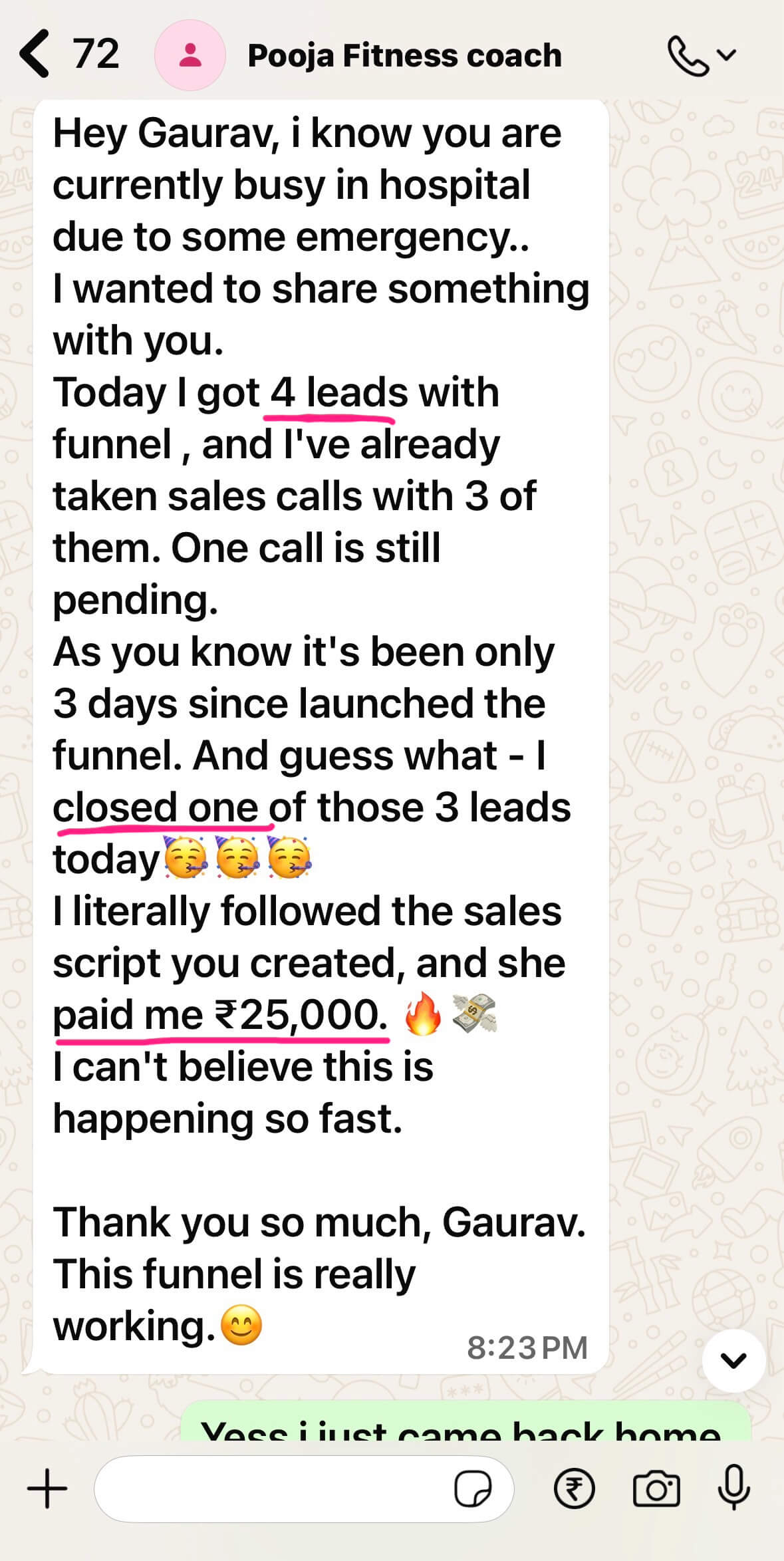Open the camera icon

tap(656, 1489)
